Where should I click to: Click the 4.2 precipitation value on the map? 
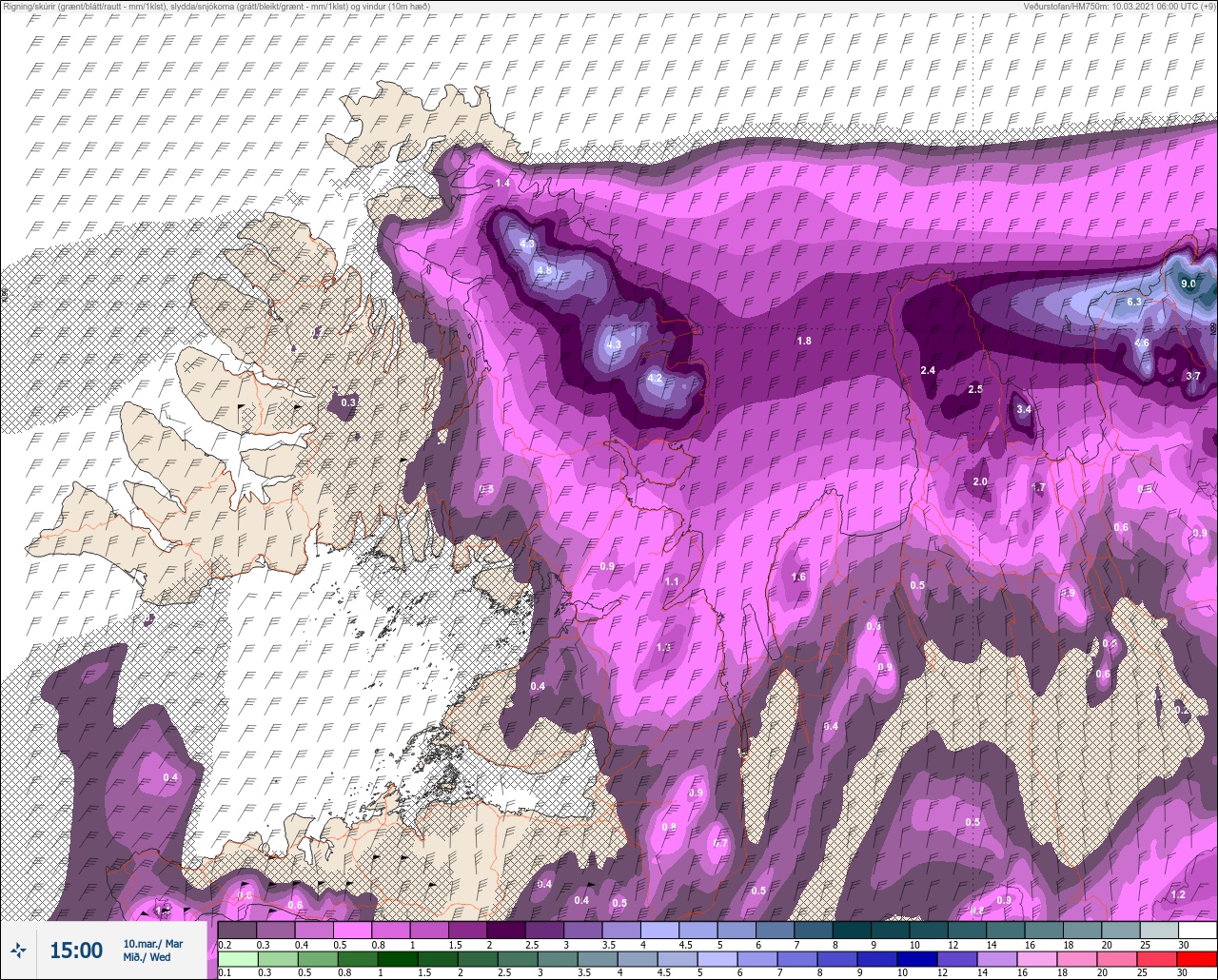click(x=654, y=378)
